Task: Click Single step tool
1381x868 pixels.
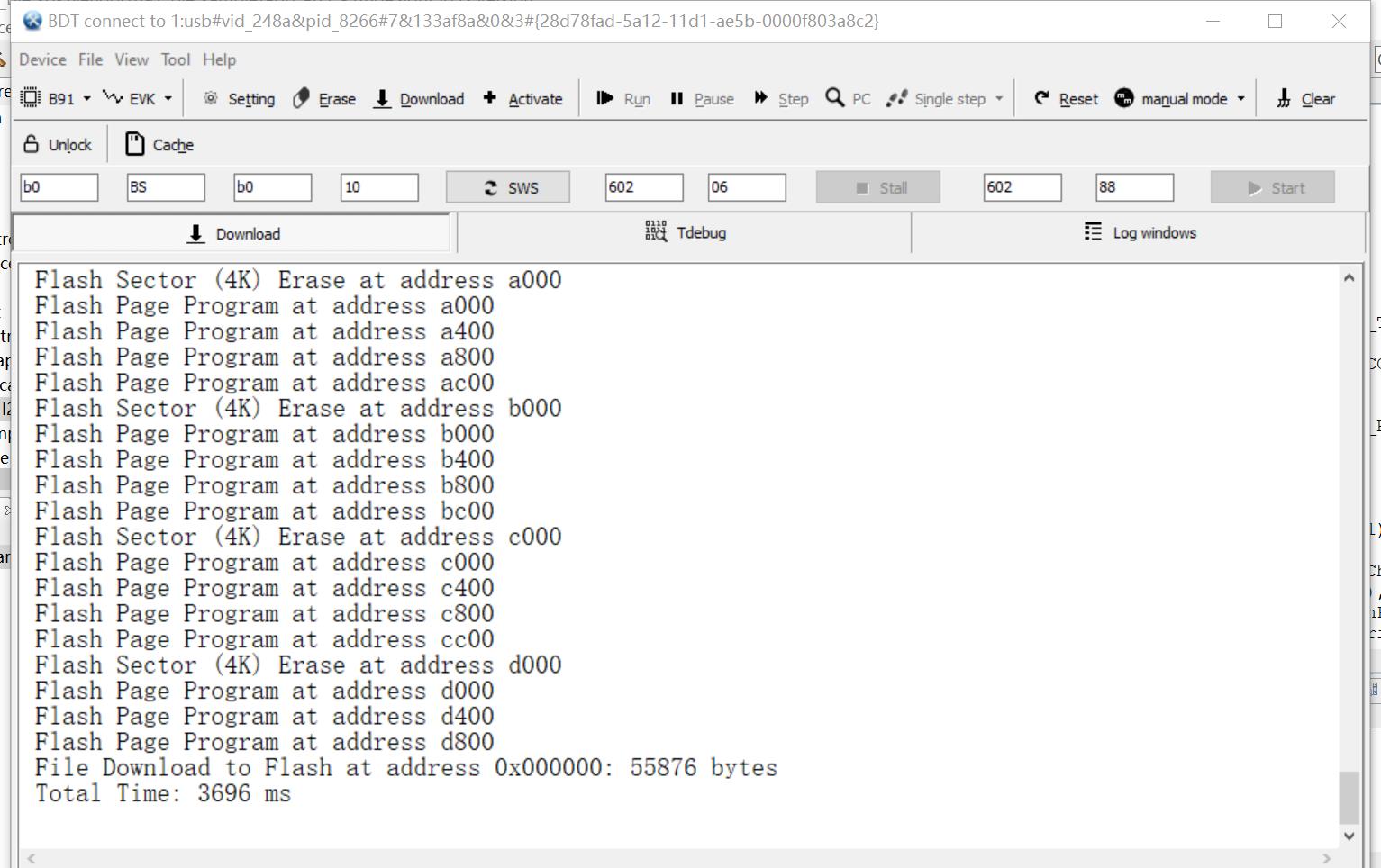Action: (x=937, y=98)
